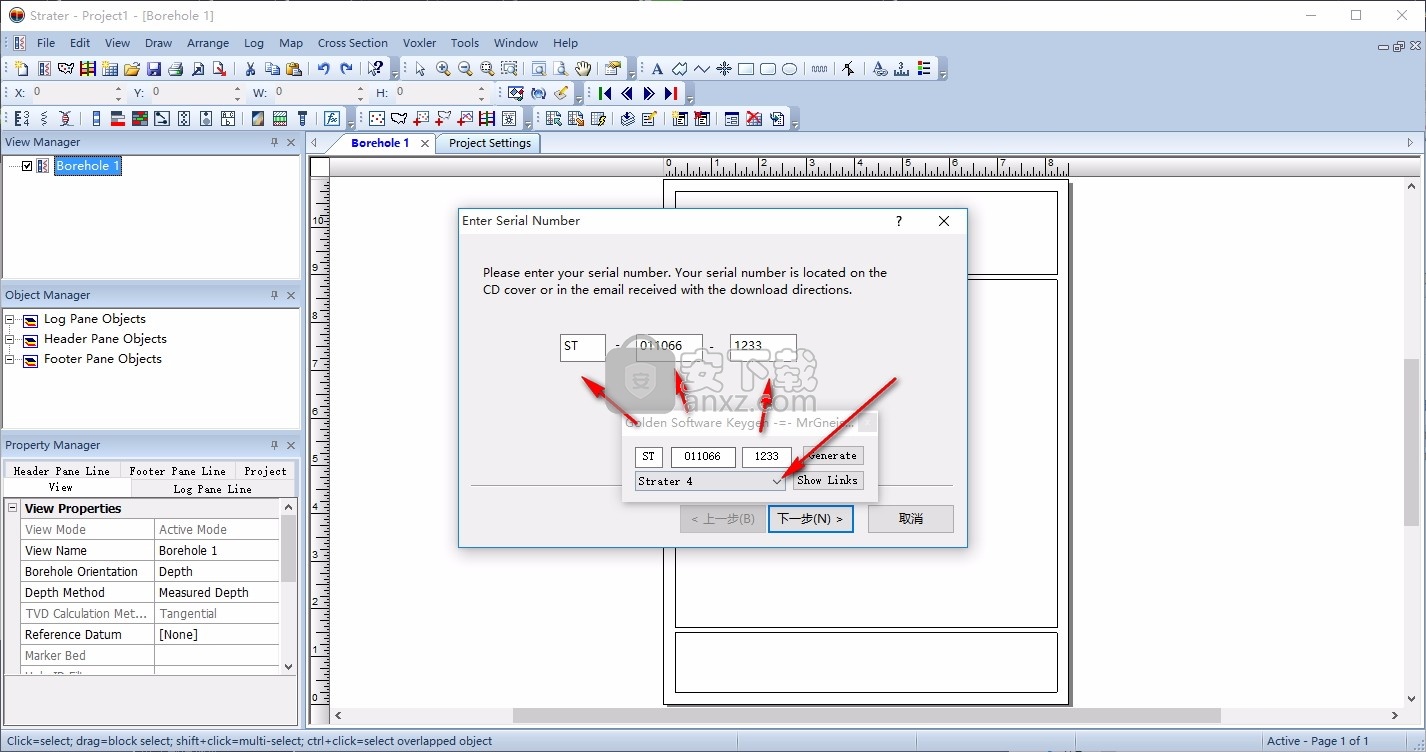Screen dimensions: 1426x752
Task: Click the New document icon
Action: (x=21, y=69)
